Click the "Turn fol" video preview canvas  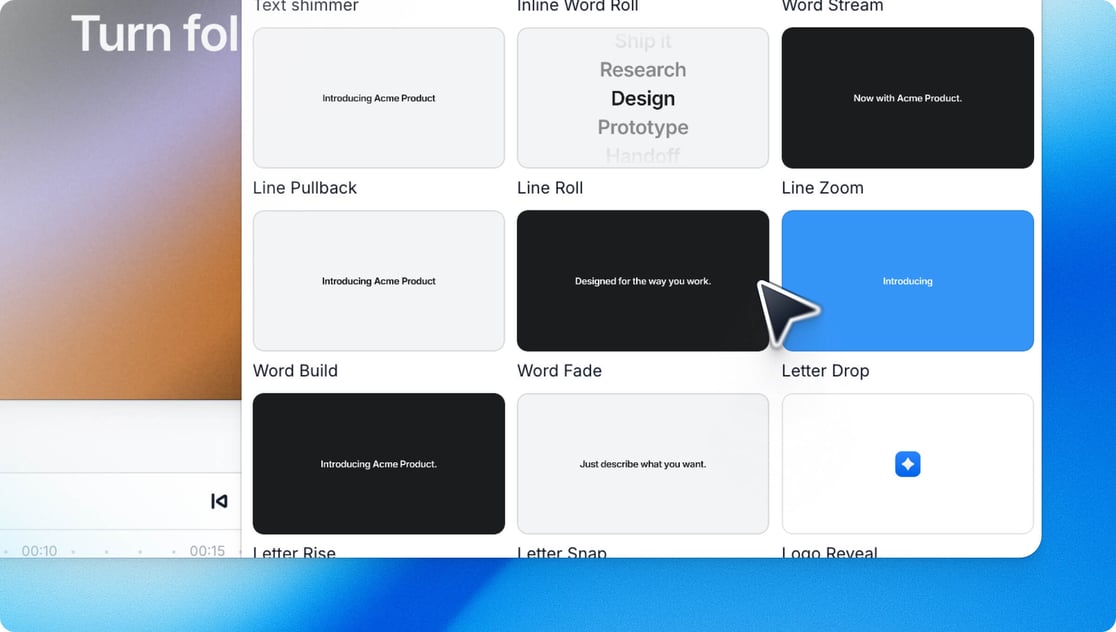[x=121, y=199]
